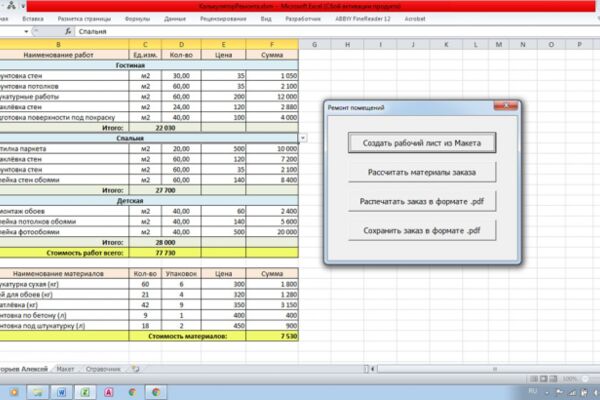Click total value 77 730
The image size is (600, 400).
coord(165,253)
